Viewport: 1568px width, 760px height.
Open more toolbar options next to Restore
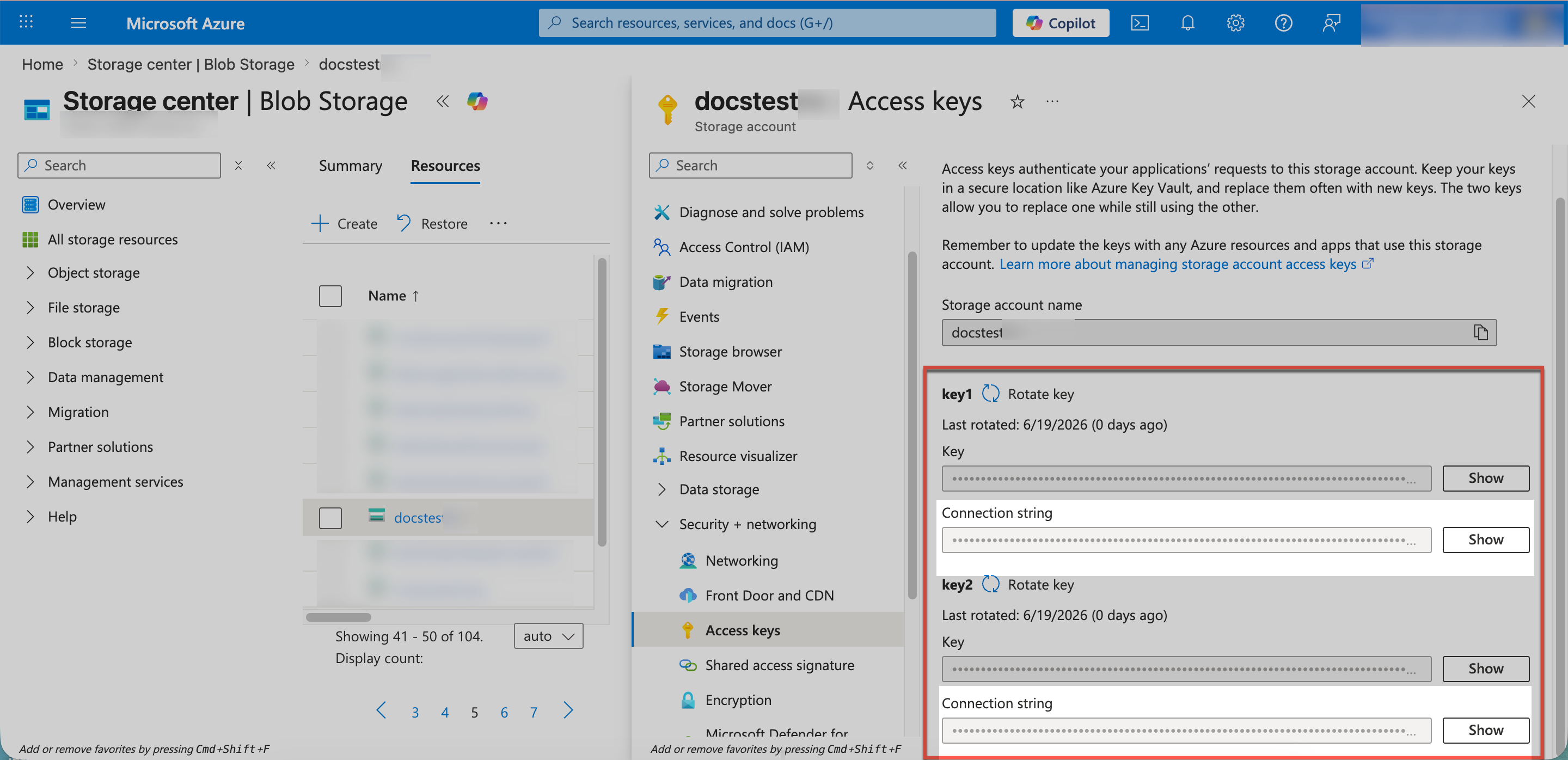pos(498,223)
